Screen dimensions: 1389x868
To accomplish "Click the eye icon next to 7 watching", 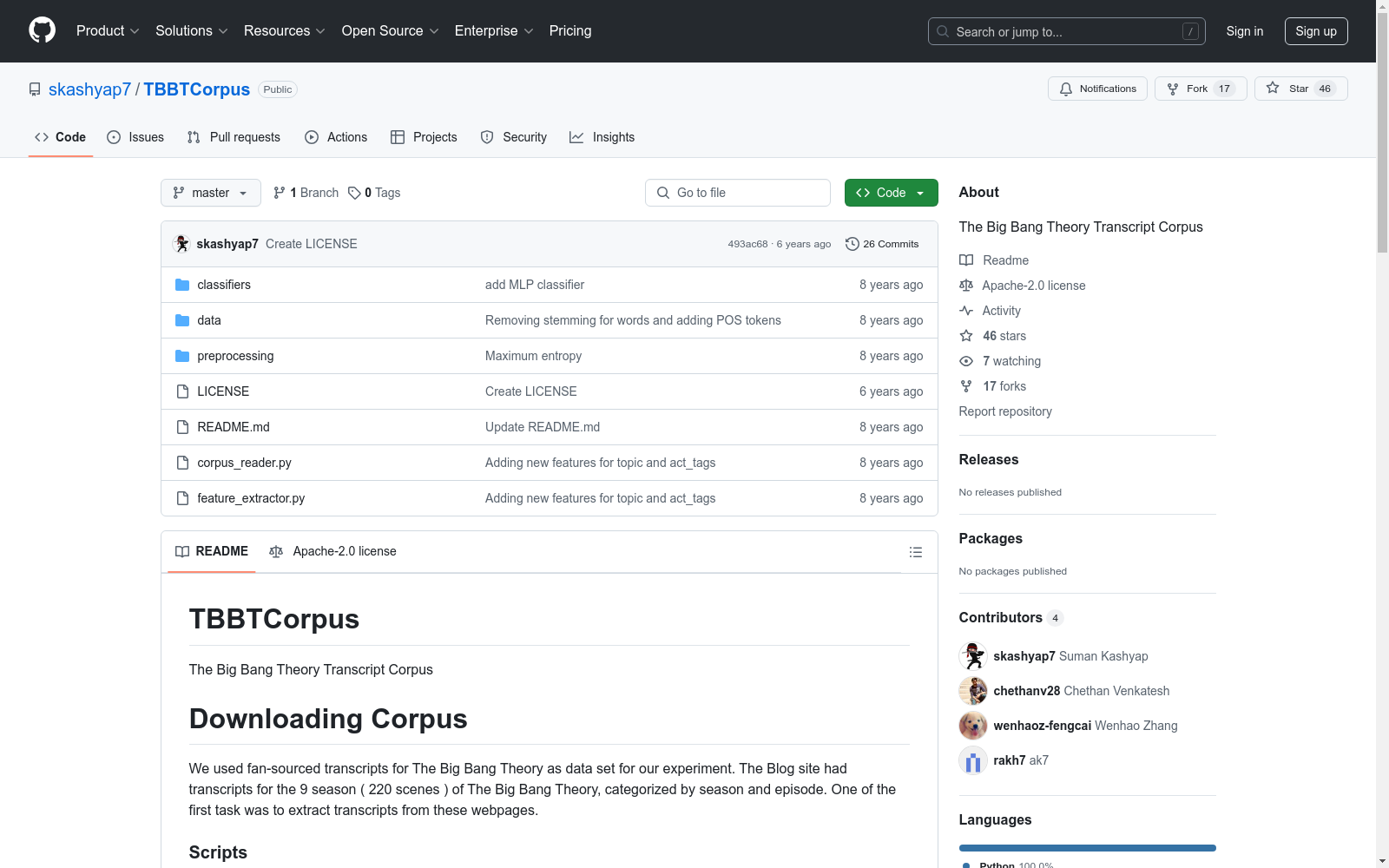I will tap(966, 361).
